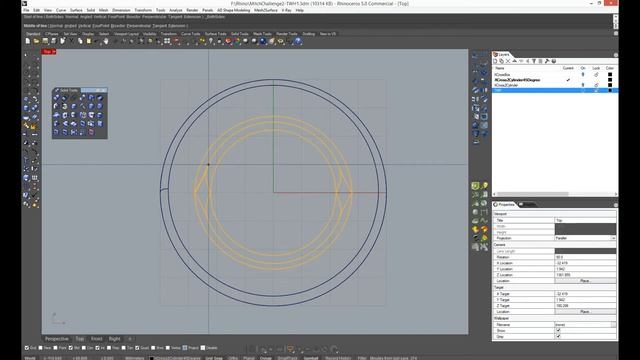This screenshot has width=640, height=360.
Task: Toggle the Near osnap checkbox
Action: coord(40,348)
